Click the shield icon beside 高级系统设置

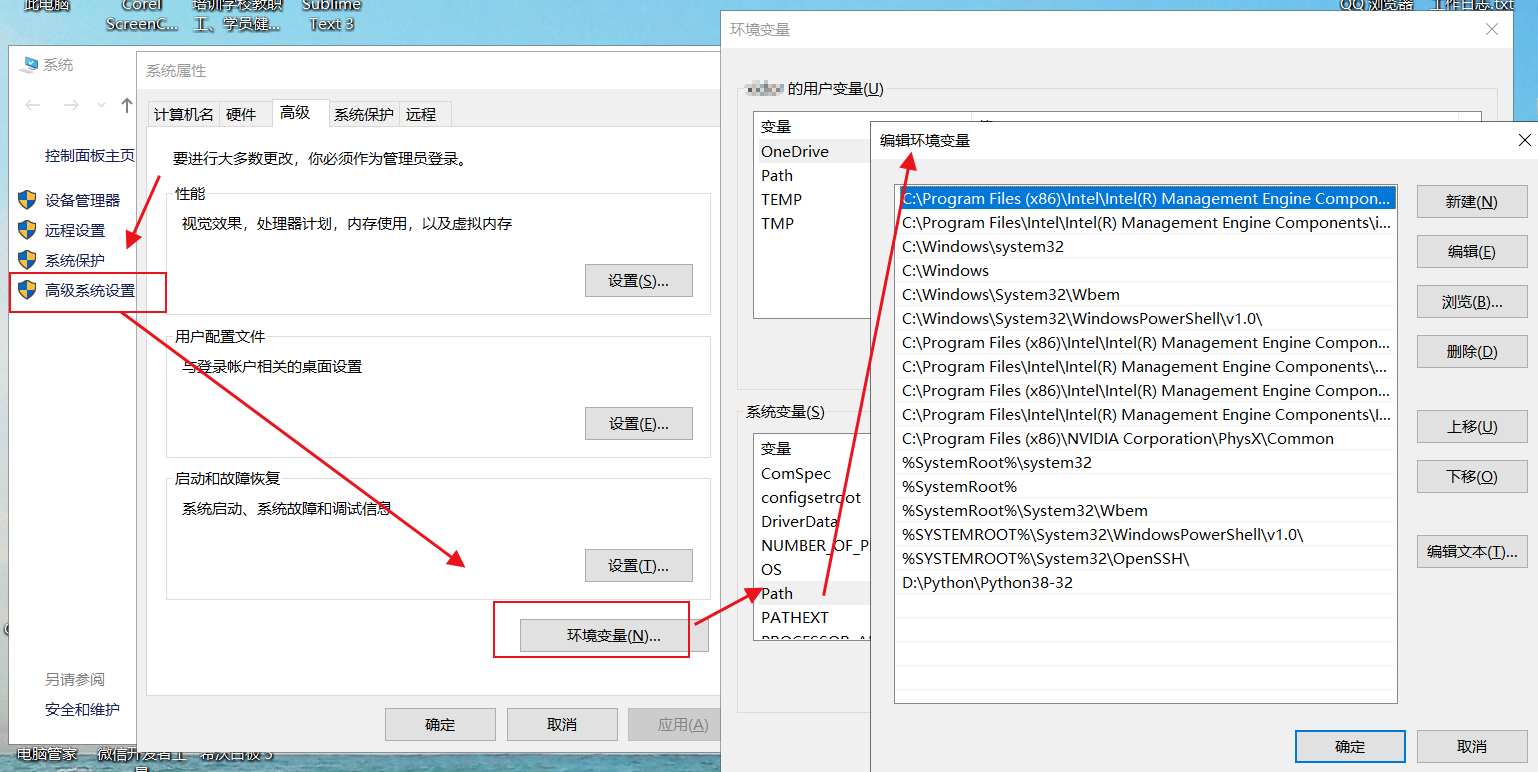[x=27, y=291]
